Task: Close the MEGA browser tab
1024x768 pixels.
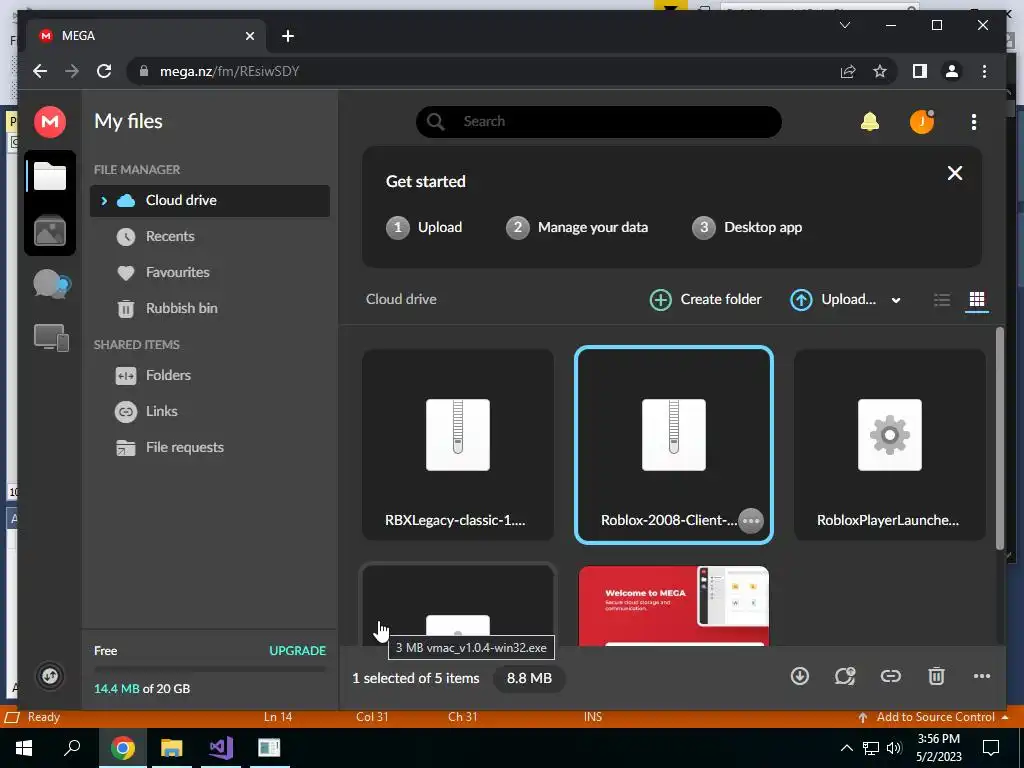Action: tap(249, 36)
